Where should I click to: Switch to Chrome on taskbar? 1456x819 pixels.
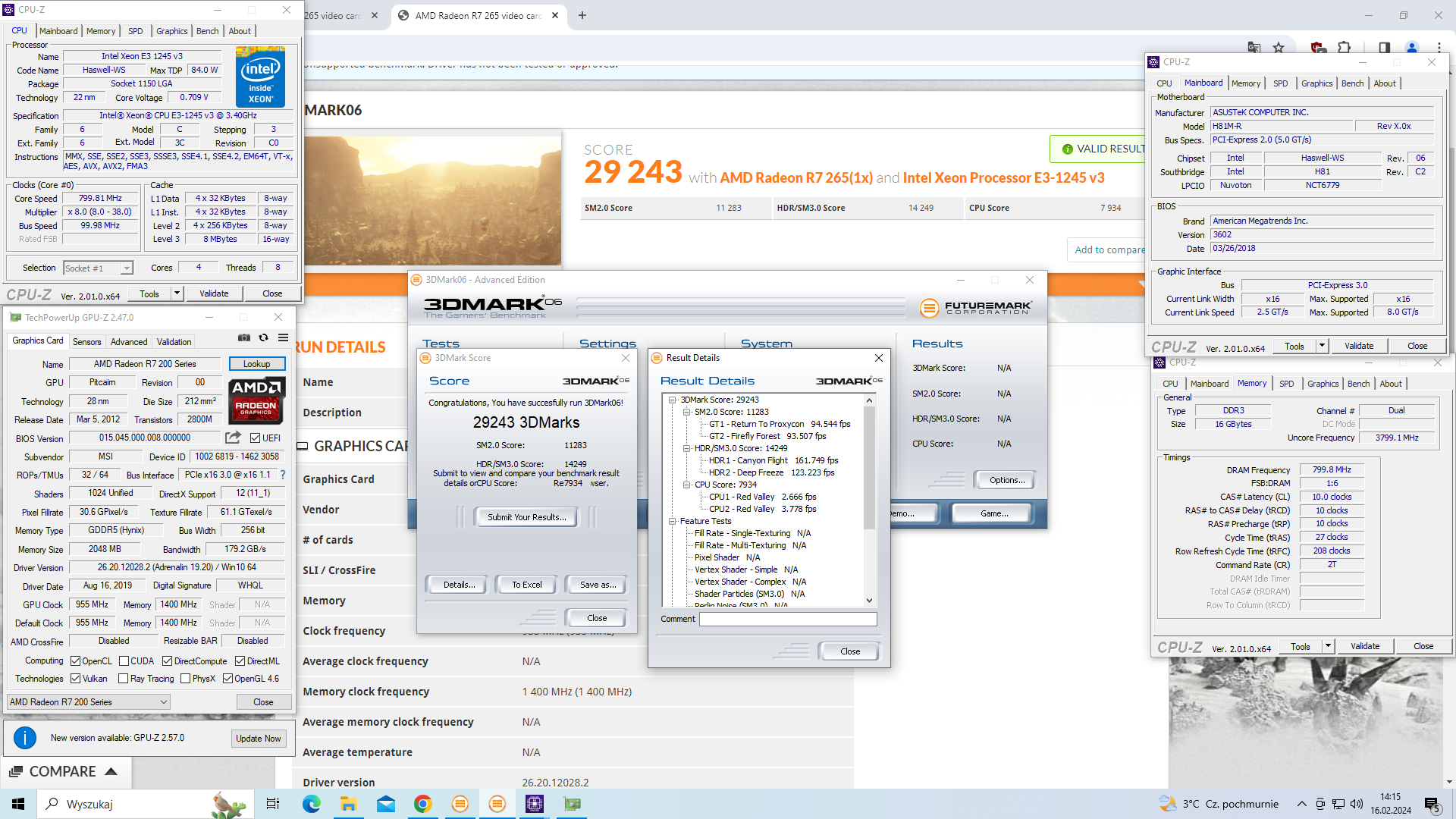point(422,804)
